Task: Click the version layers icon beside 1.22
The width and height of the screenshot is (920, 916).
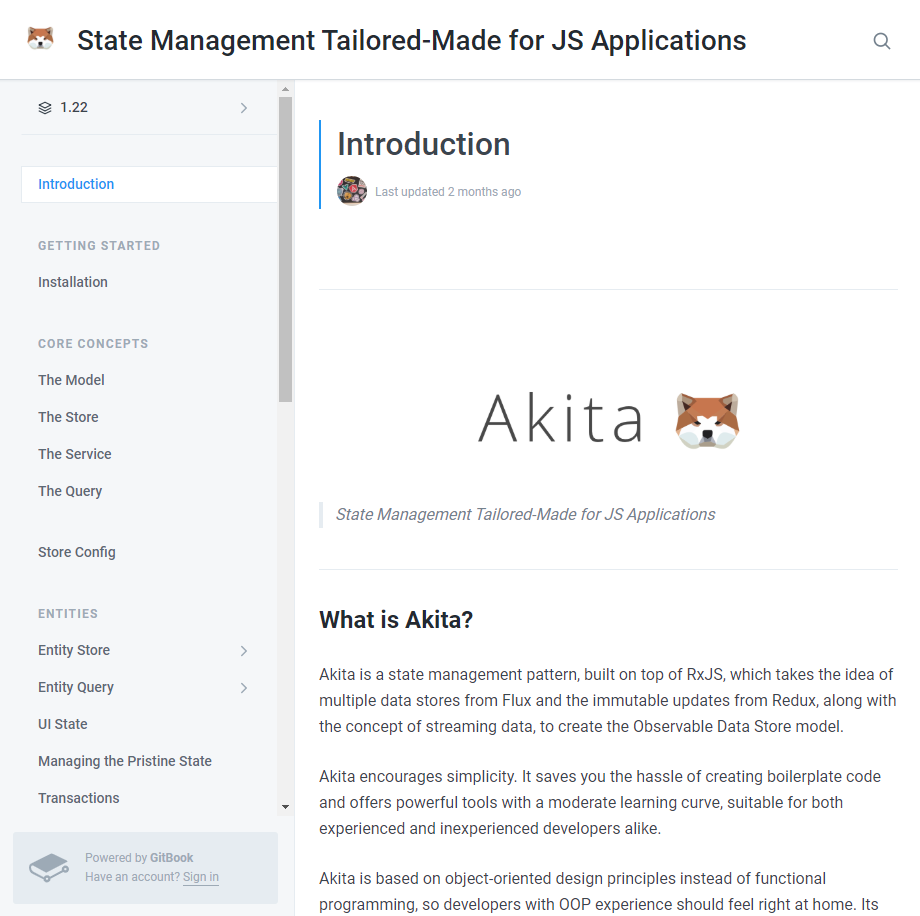Action: click(45, 108)
